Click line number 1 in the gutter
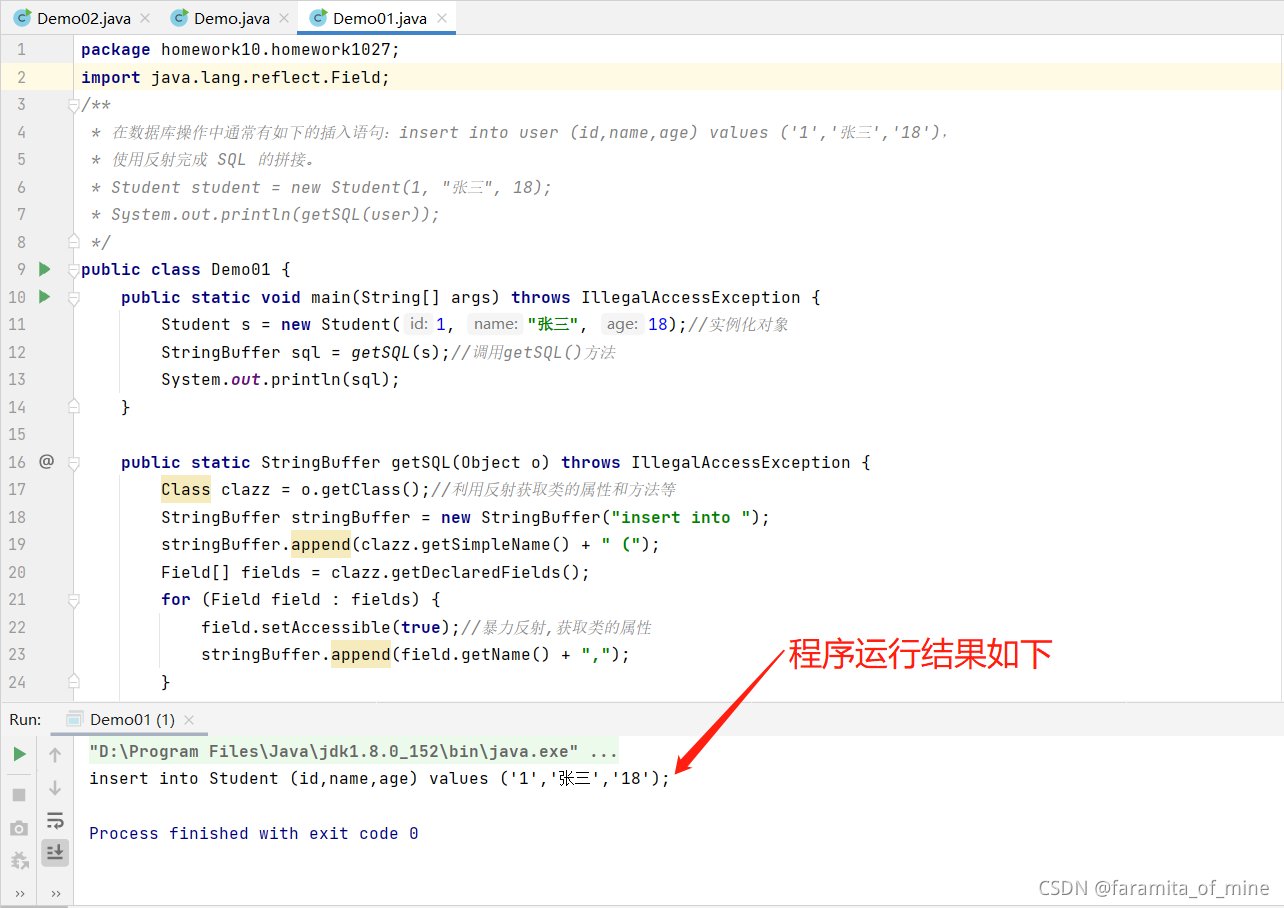 click(22, 49)
